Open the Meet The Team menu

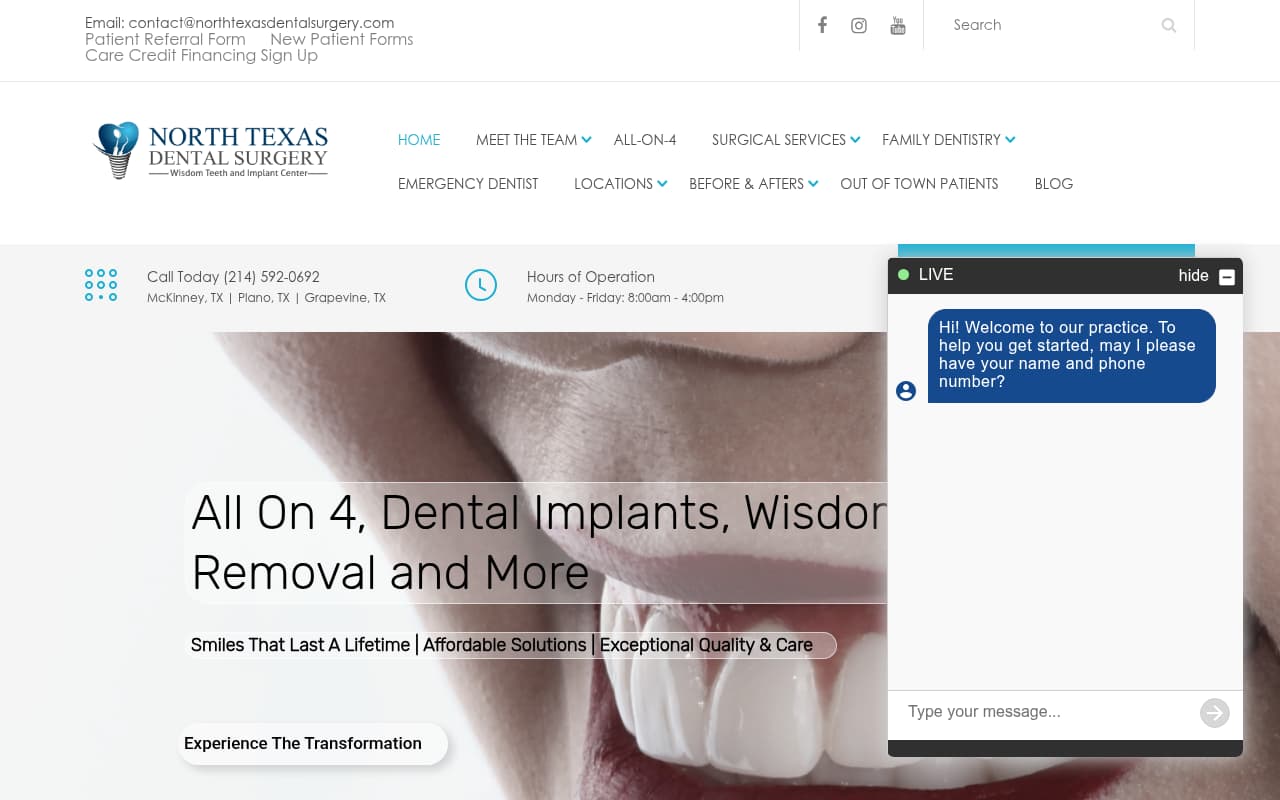point(526,140)
